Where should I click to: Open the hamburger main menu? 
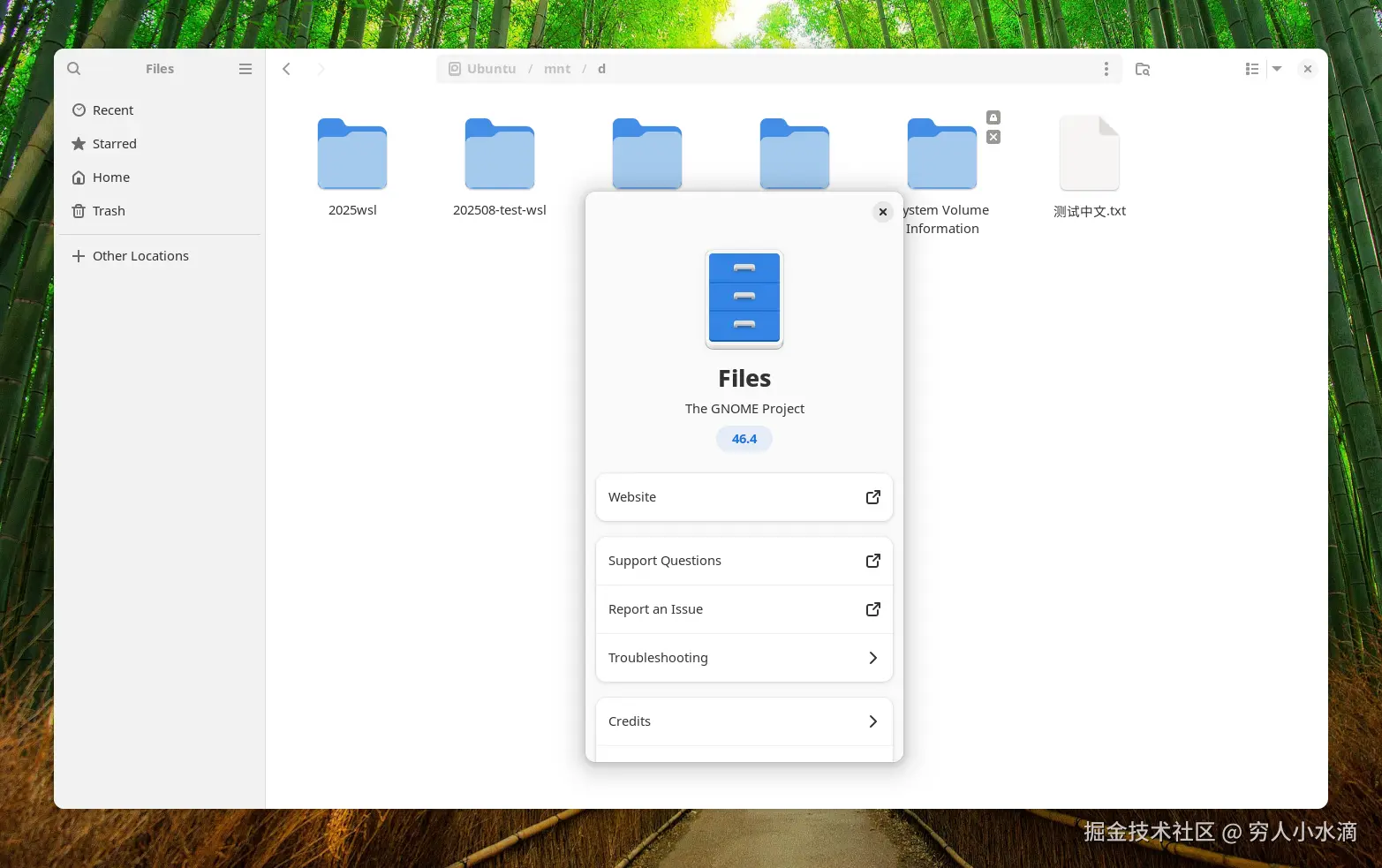[x=245, y=69]
